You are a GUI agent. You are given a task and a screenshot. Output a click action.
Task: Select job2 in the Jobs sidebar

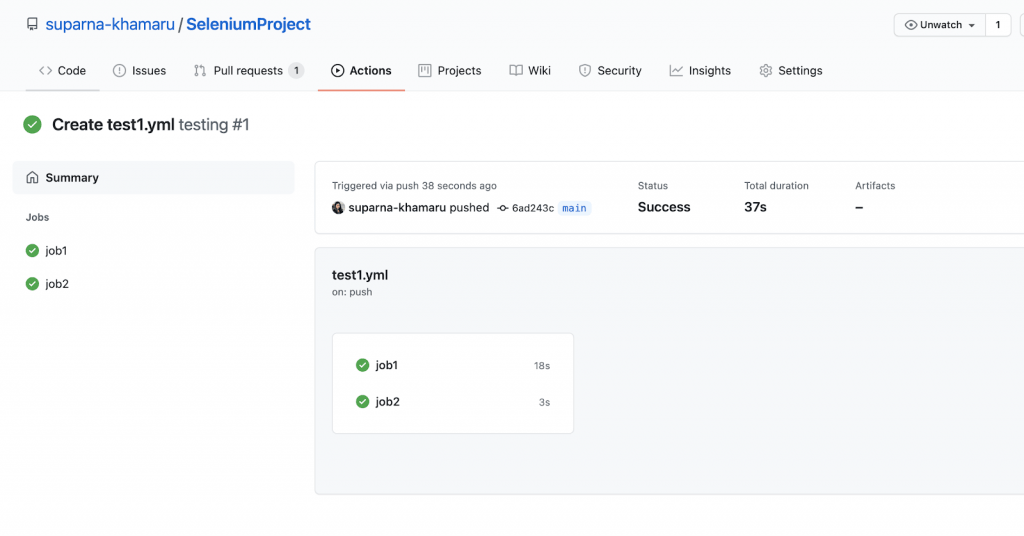click(x=57, y=284)
